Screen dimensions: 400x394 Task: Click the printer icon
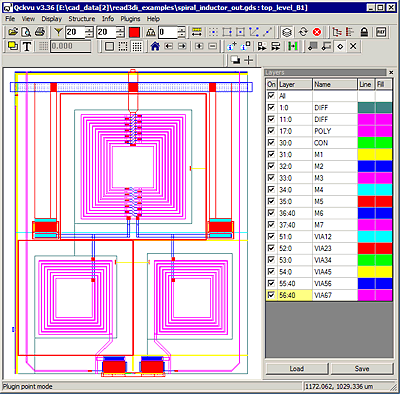pyautogui.click(x=40, y=32)
